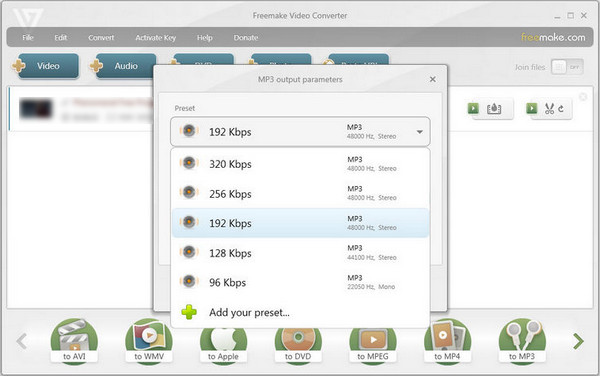Image resolution: width=600 pixels, height=376 pixels.
Task: Click the rotate arrow icon beside scissors
Action: pyautogui.click(x=561, y=109)
